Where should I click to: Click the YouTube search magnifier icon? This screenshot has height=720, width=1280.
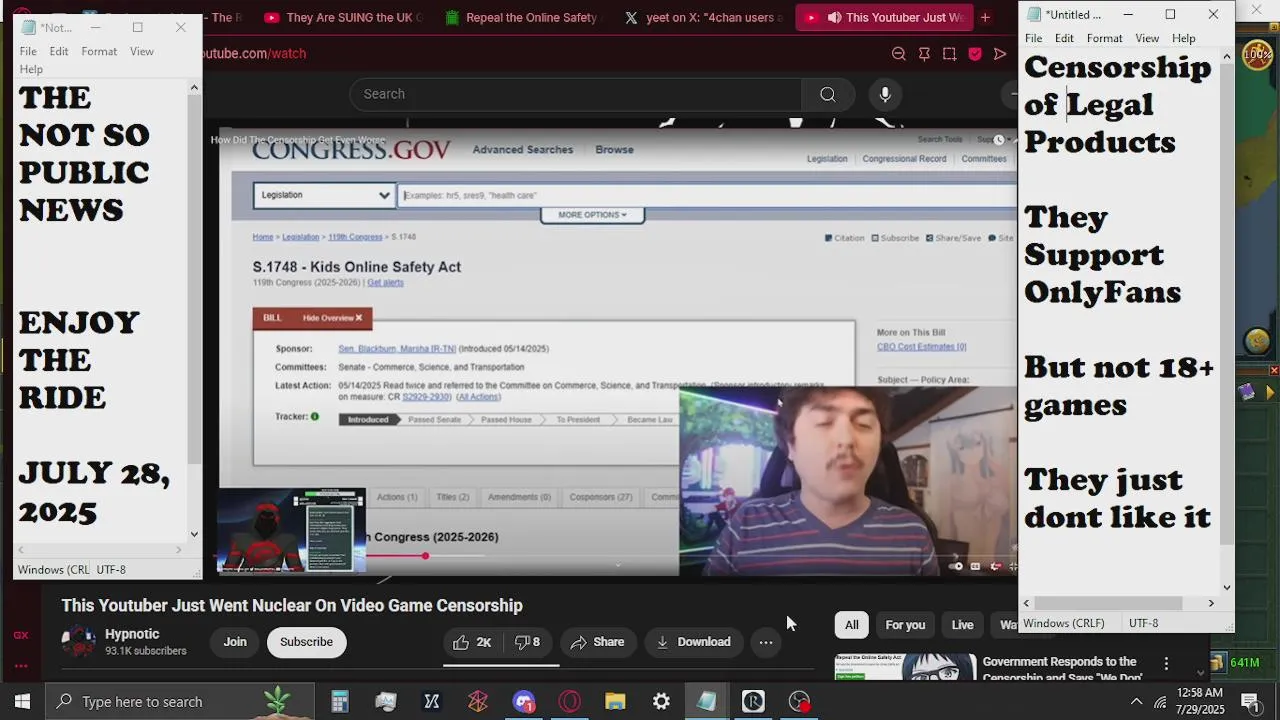coord(828,94)
